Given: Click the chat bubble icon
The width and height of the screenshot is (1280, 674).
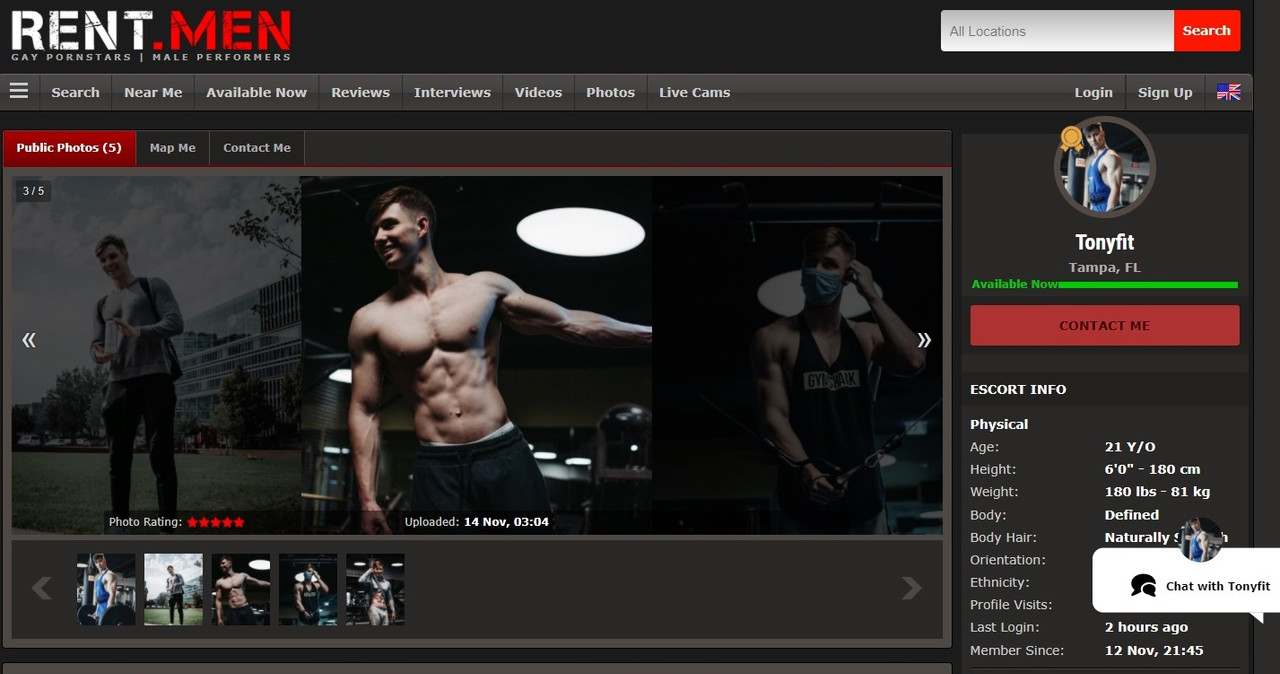Looking at the screenshot, I should click(1143, 586).
